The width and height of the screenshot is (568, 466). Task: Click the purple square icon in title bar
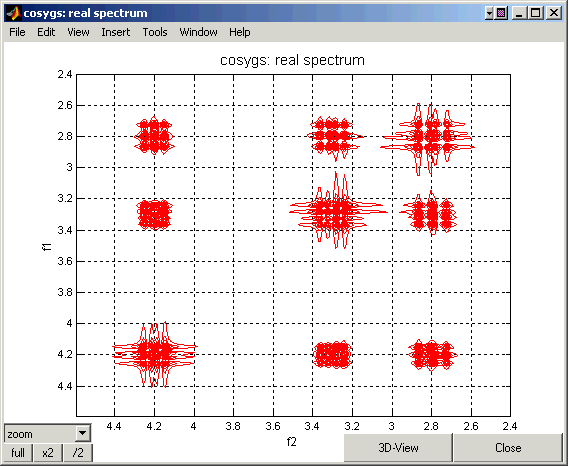tap(501, 13)
